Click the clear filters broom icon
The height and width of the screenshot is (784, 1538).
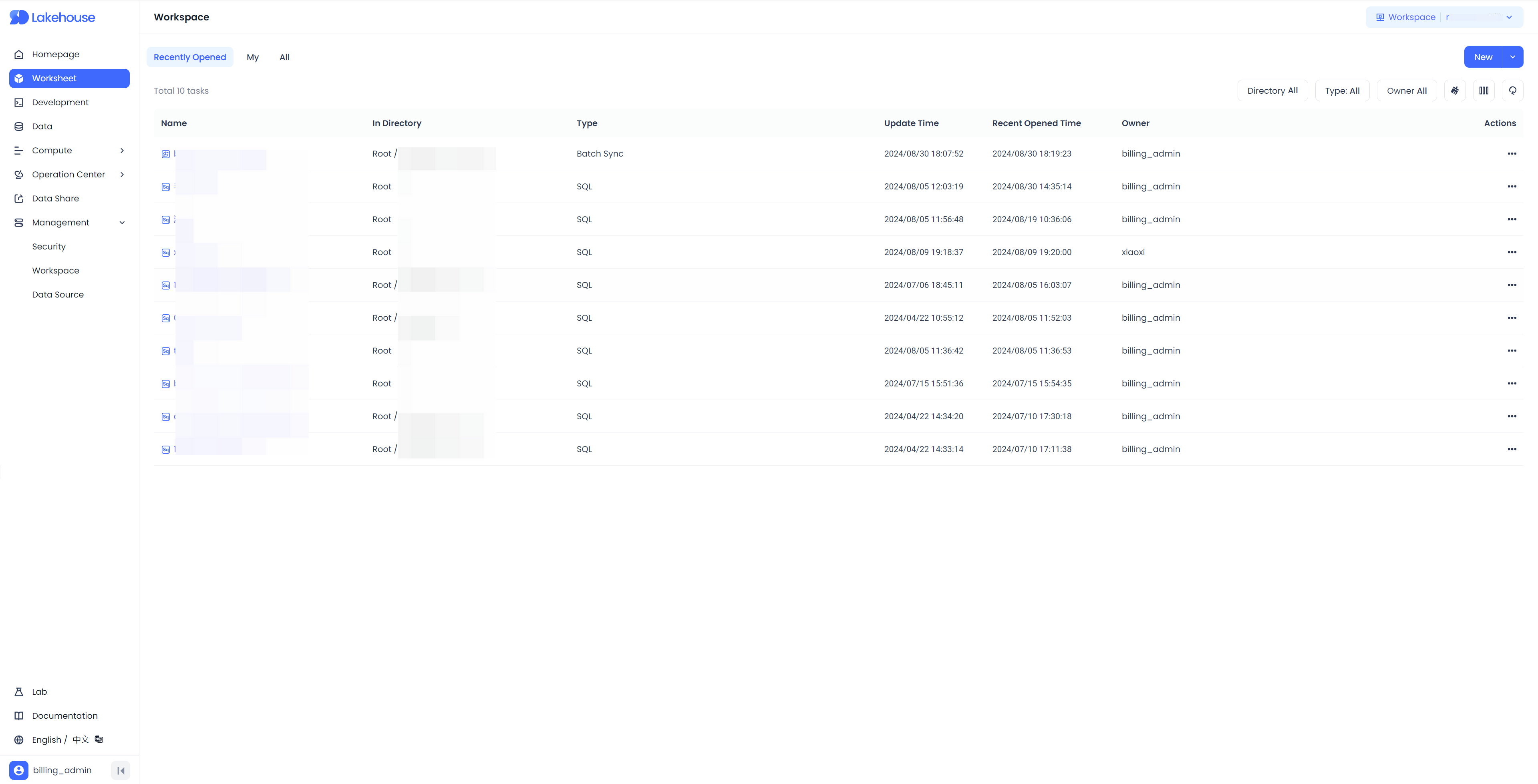(x=1454, y=91)
